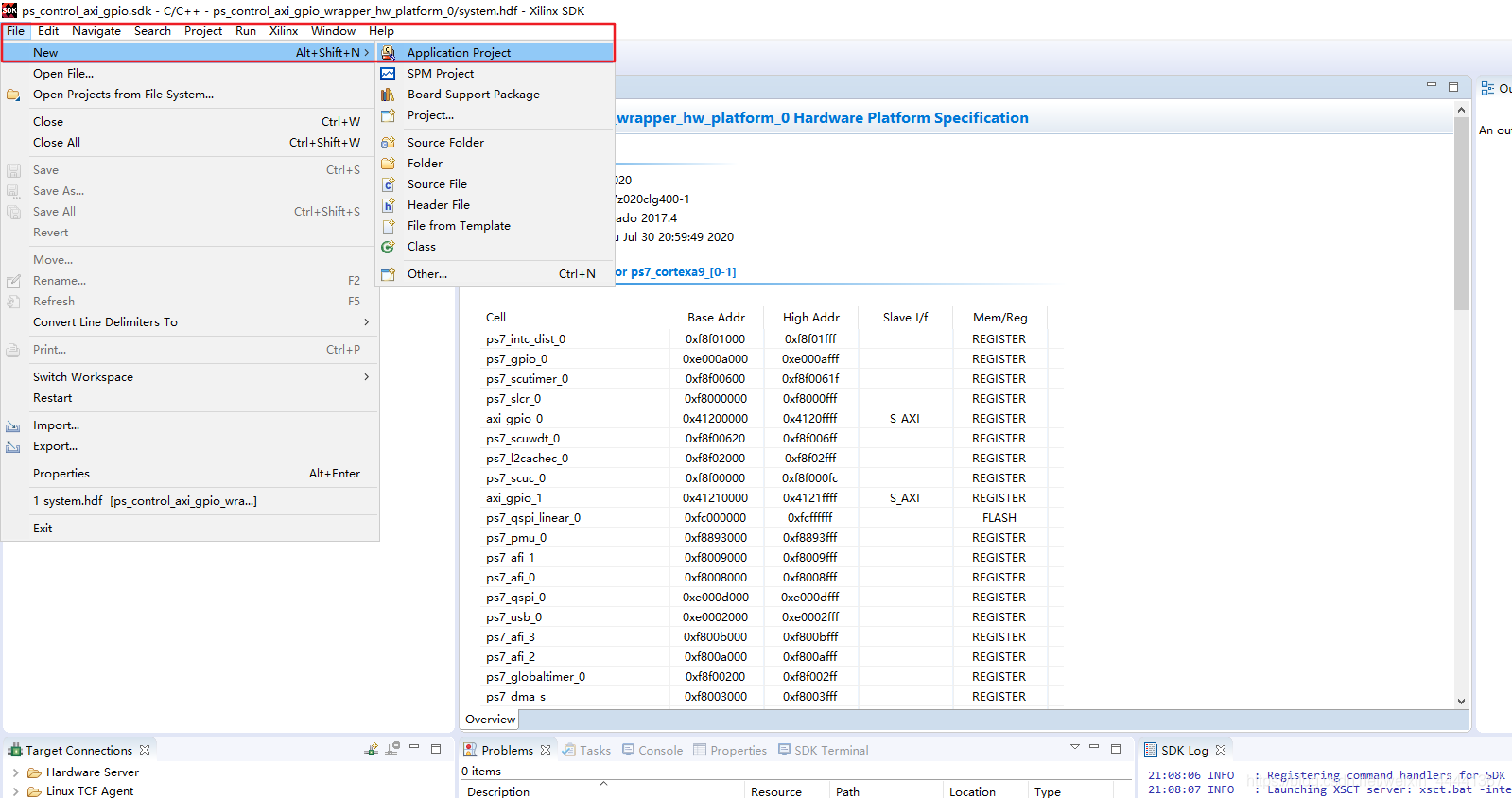
Task: Choose Board Support Package entry
Action: (x=495, y=95)
